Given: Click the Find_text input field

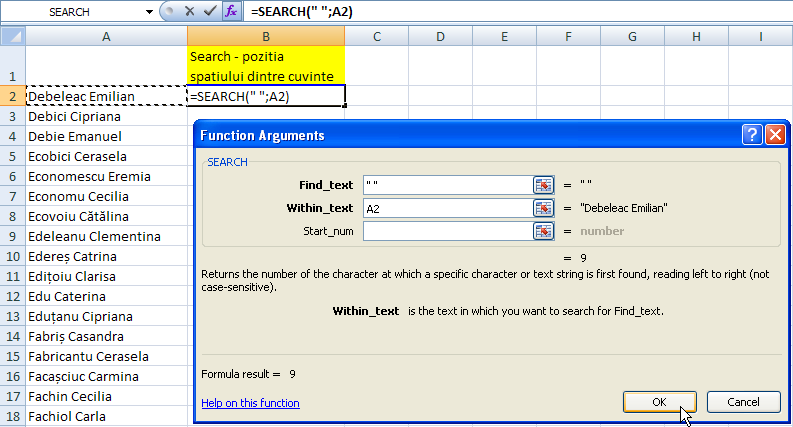Looking at the screenshot, I should coord(448,185).
